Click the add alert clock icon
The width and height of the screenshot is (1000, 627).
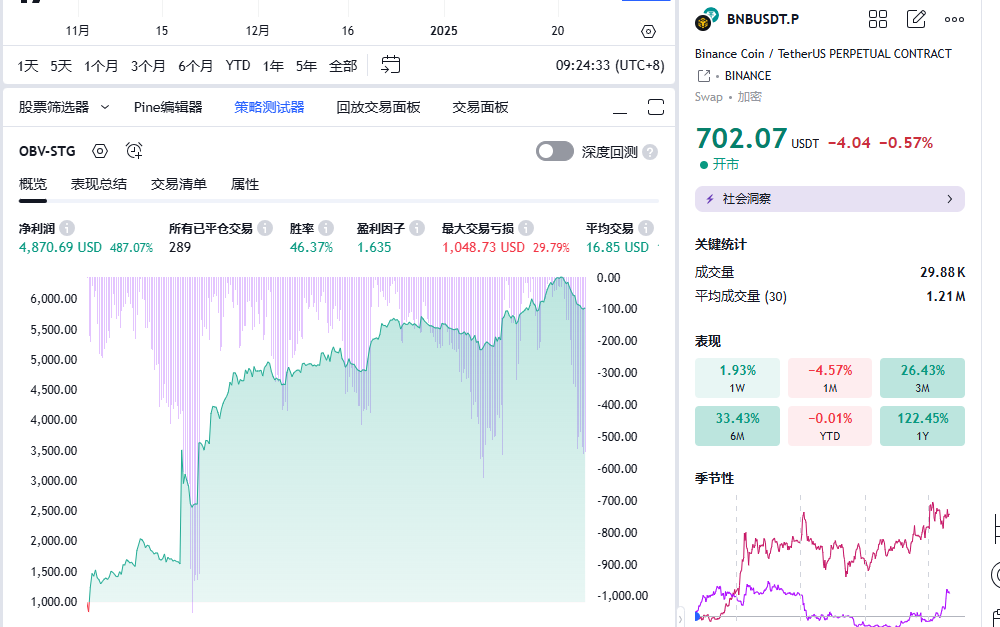pos(134,151)
